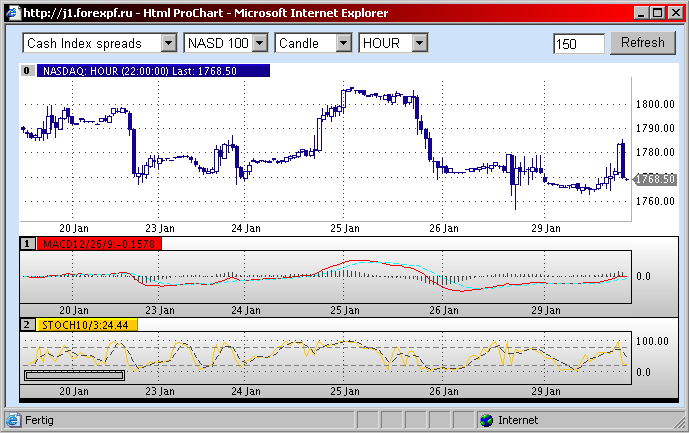Viewport: 689px width, 433px height.
Task: Maximize the Internet Explorer window
Action: click(658, 13)
